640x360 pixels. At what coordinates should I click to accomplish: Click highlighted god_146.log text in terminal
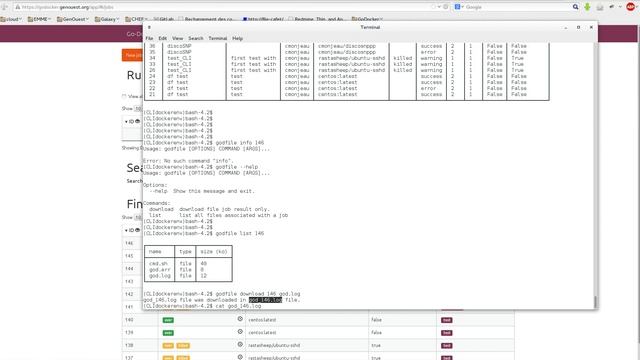click(265, 300)
